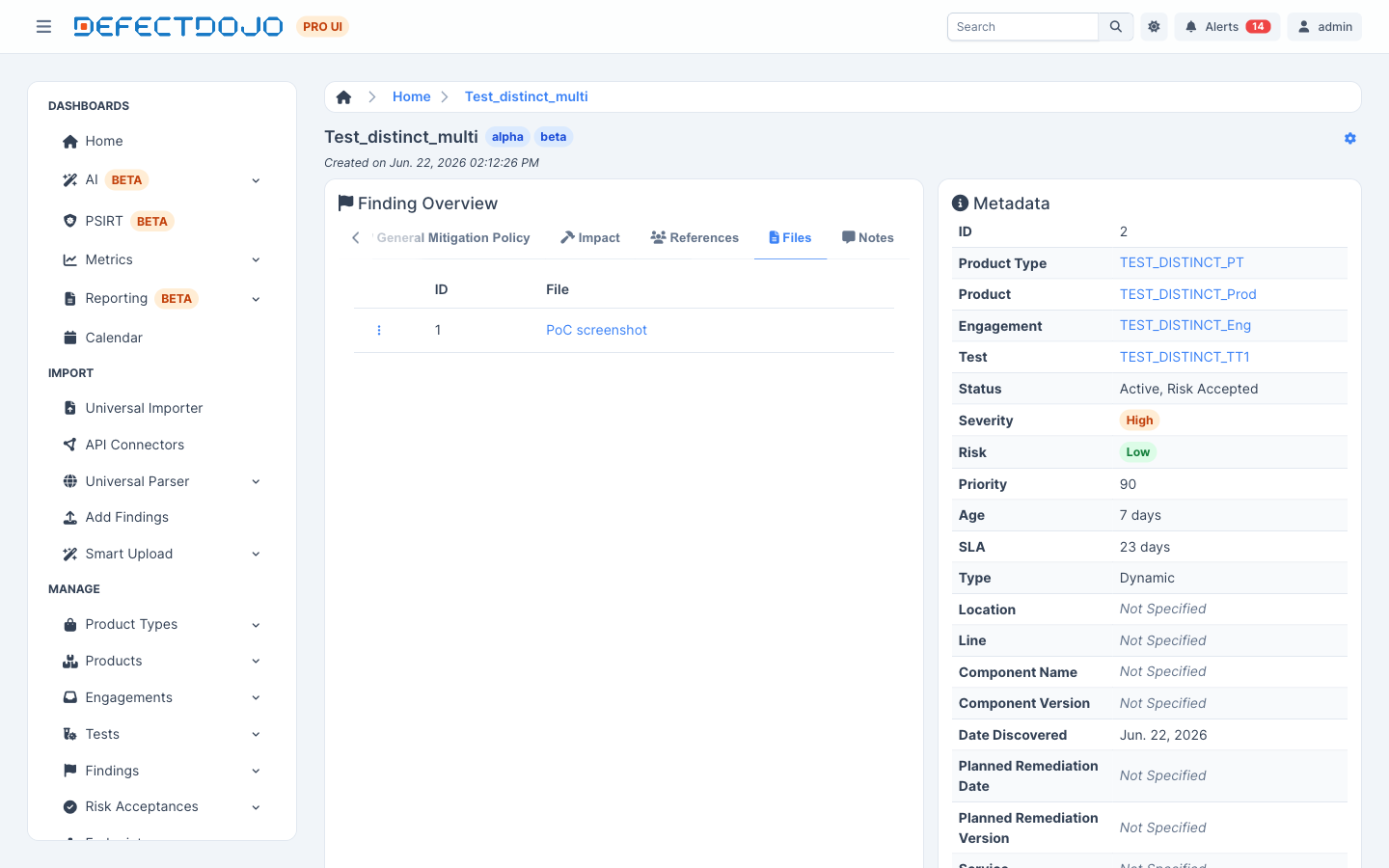Image resolution: width=1389 pixels, height=868 pixels.
Task: Click the Findings flag icon in sidebar
Action: pyautogui.click(x=69, y=771)
